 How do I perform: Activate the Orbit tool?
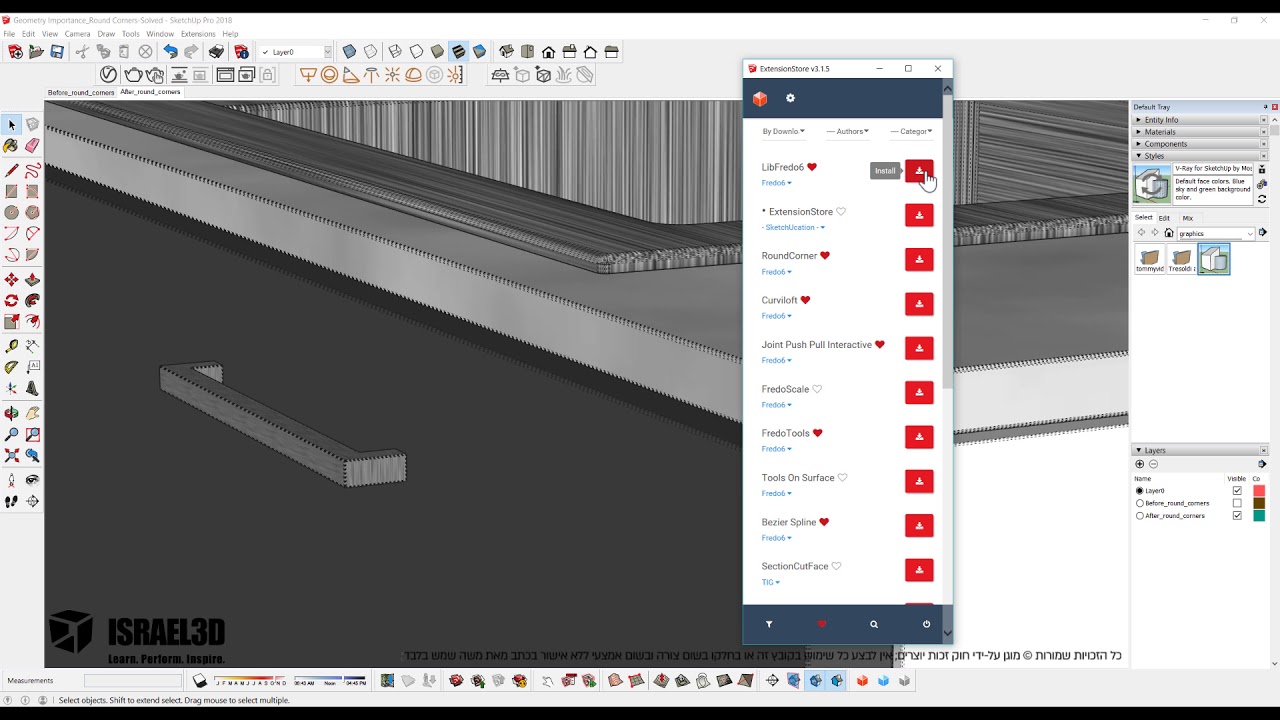tap(12, 413)
